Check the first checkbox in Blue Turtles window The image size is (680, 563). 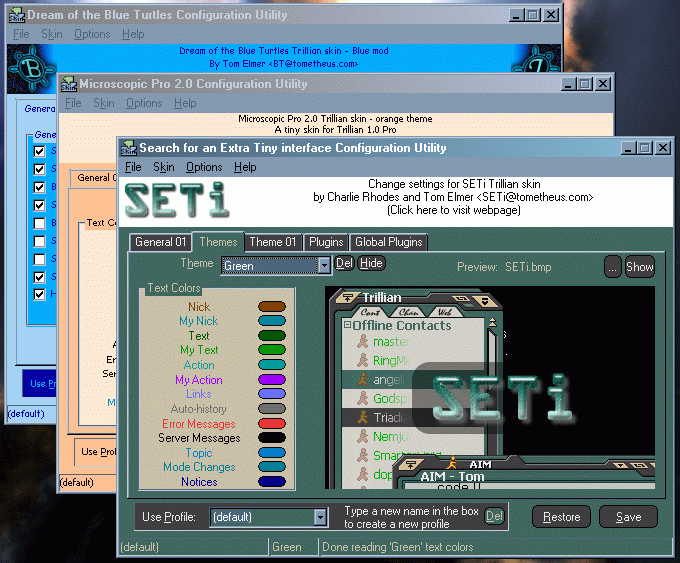(39, 151)
